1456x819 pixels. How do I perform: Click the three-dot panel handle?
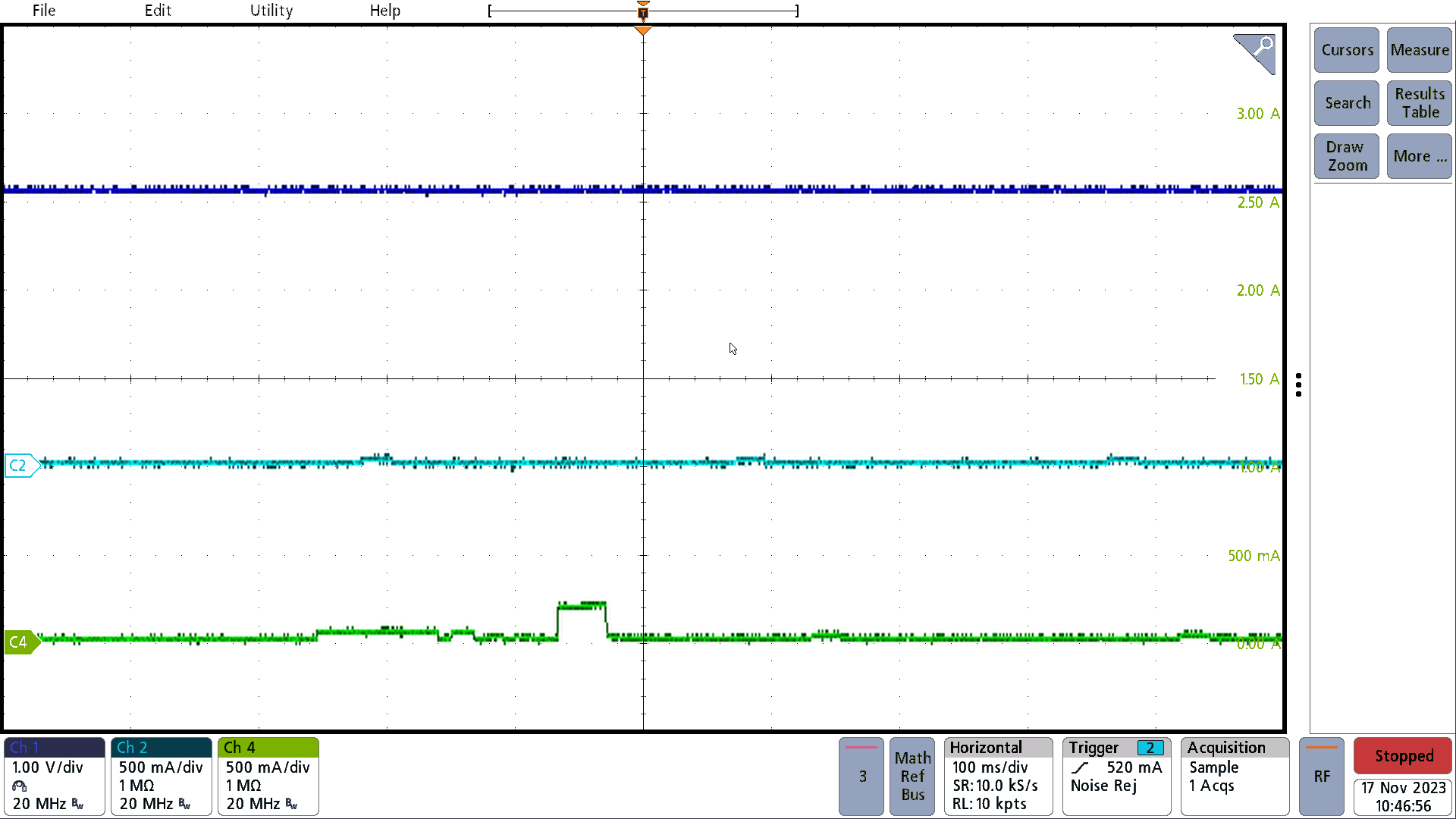point(1299,384)
